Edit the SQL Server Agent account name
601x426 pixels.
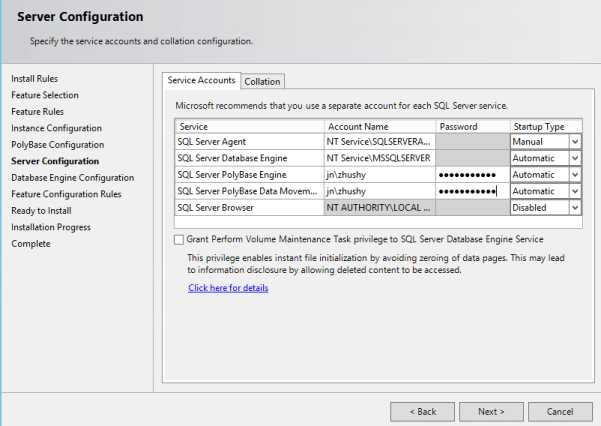(379, 142)
